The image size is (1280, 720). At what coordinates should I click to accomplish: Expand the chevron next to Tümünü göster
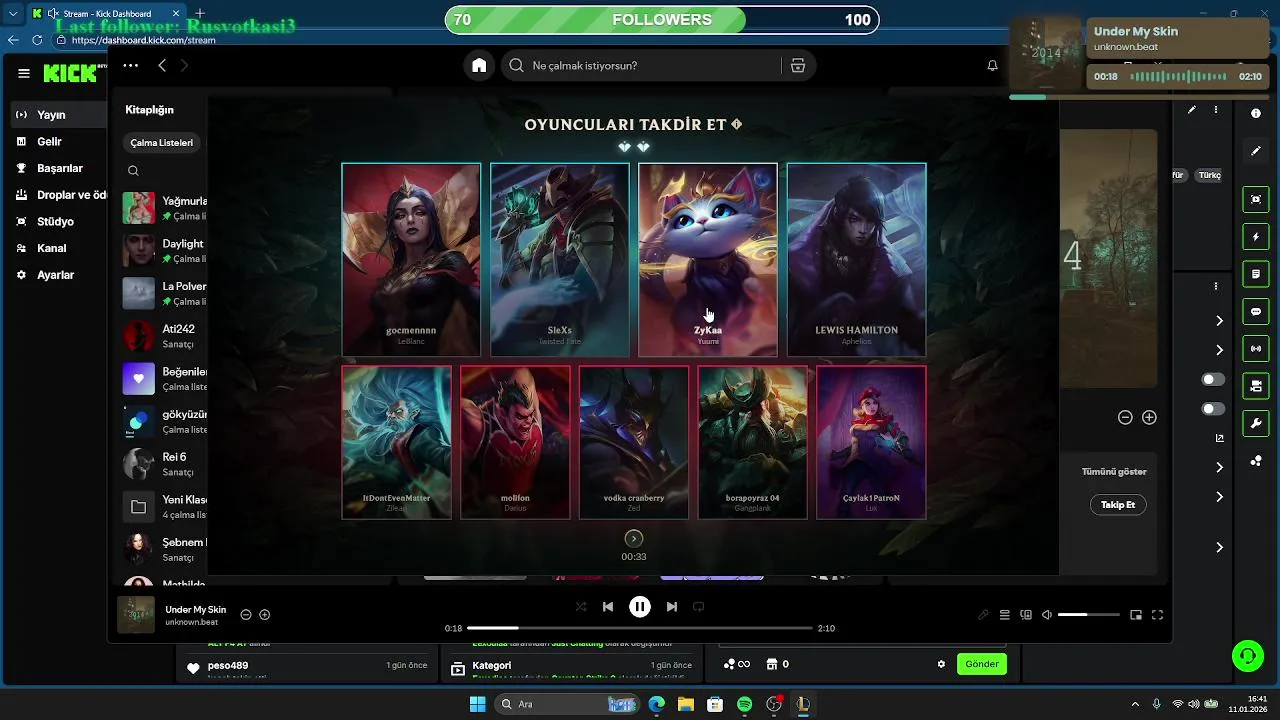point(1219,467)
